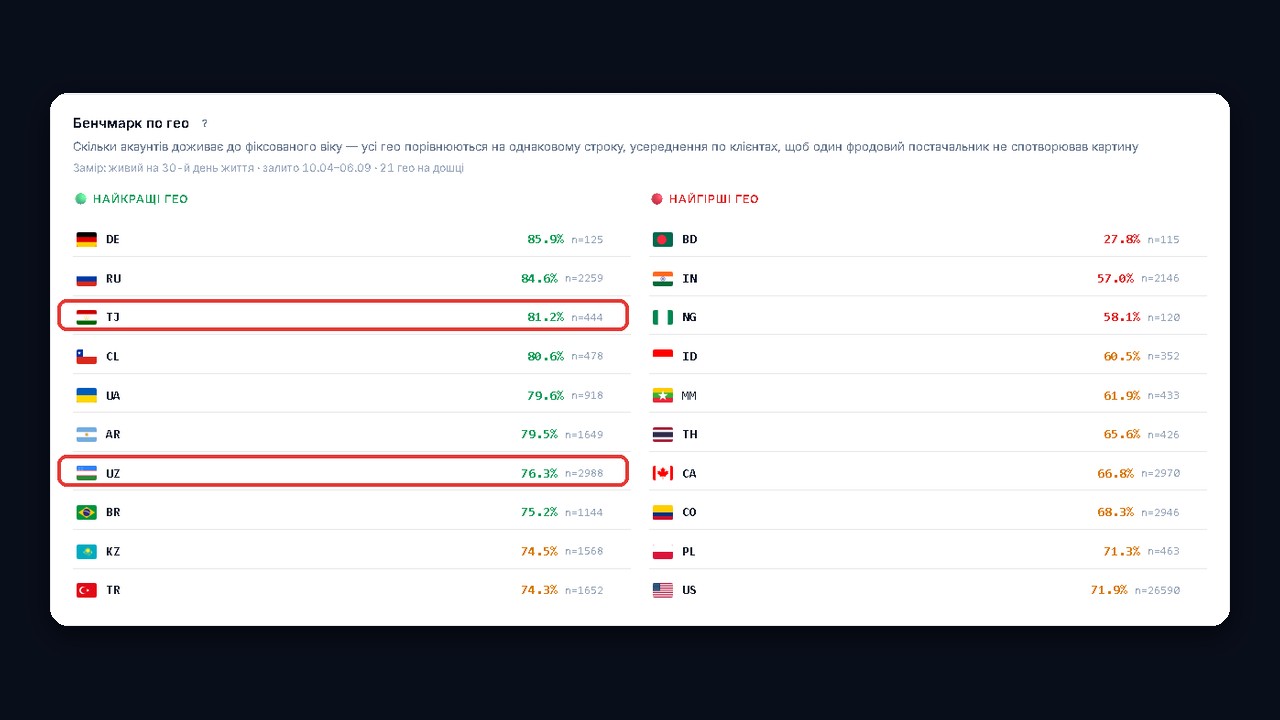
Task: Click the CO country code label
Action: tap(689, 513)
